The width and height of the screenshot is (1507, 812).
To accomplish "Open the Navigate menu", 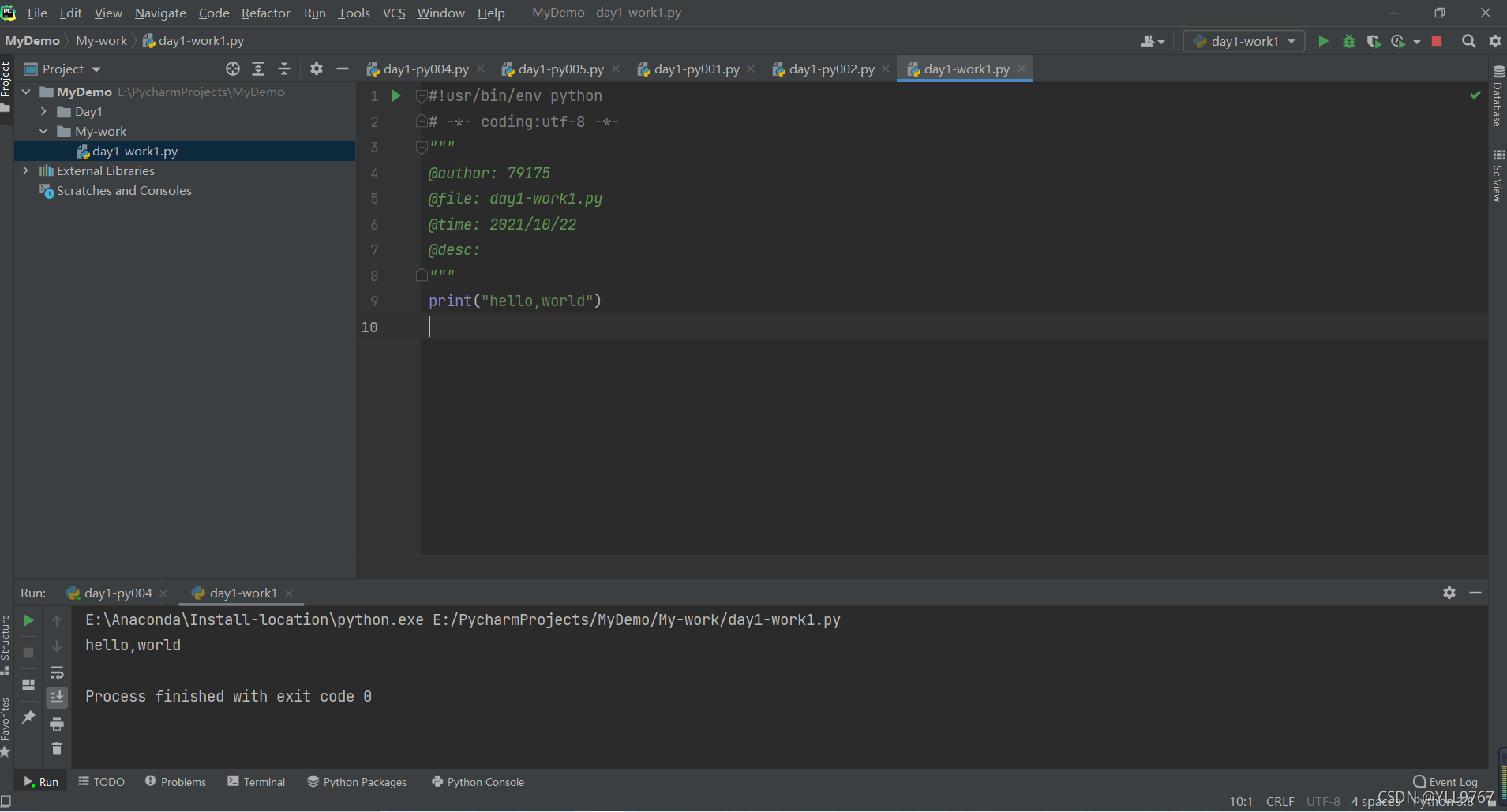I will click(160, 13).
